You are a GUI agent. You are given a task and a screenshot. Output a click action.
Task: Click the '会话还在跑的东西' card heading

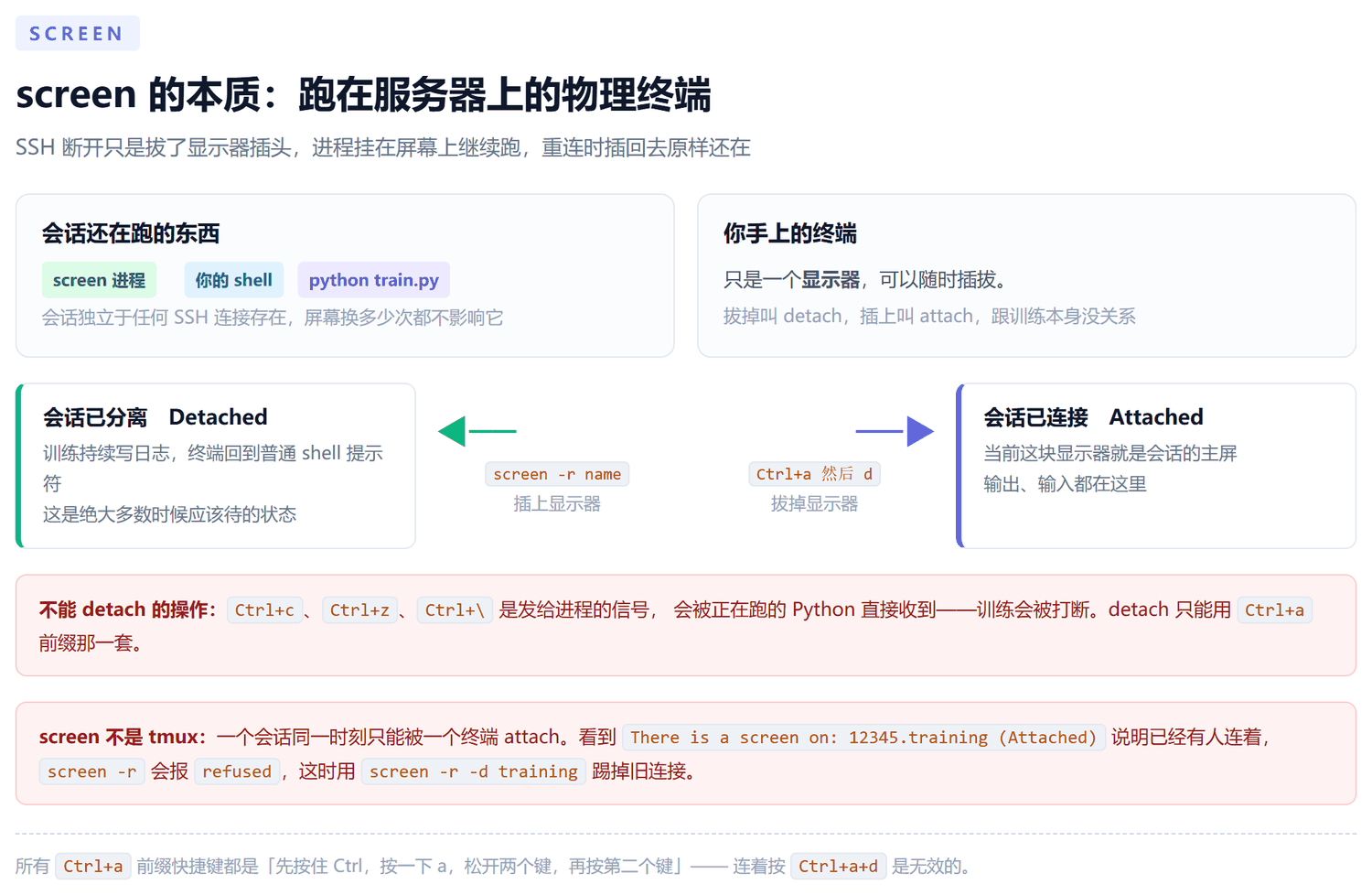[131, 233]
